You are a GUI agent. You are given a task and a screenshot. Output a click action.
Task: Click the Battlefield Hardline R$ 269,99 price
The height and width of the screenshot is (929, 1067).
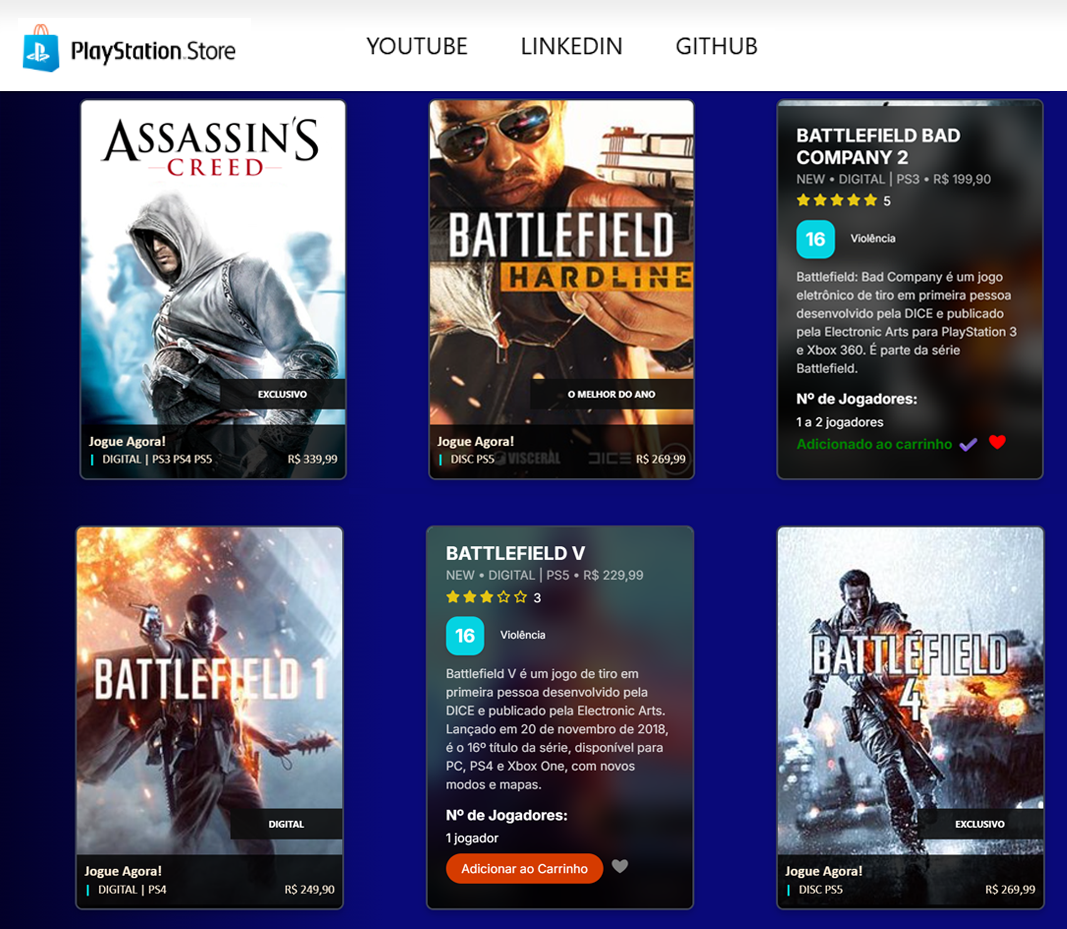661,459
